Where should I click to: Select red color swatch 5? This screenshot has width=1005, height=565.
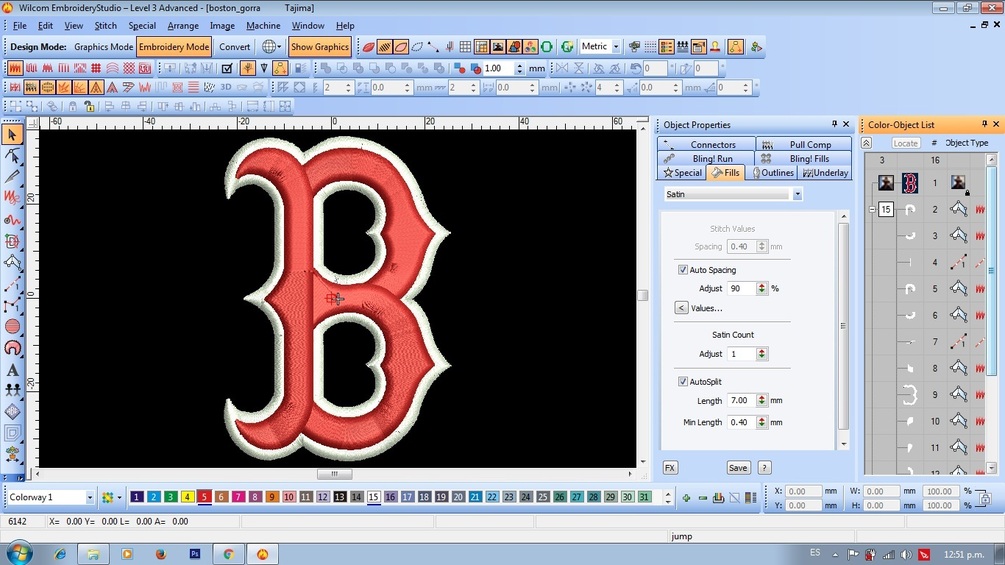[204, 497]
